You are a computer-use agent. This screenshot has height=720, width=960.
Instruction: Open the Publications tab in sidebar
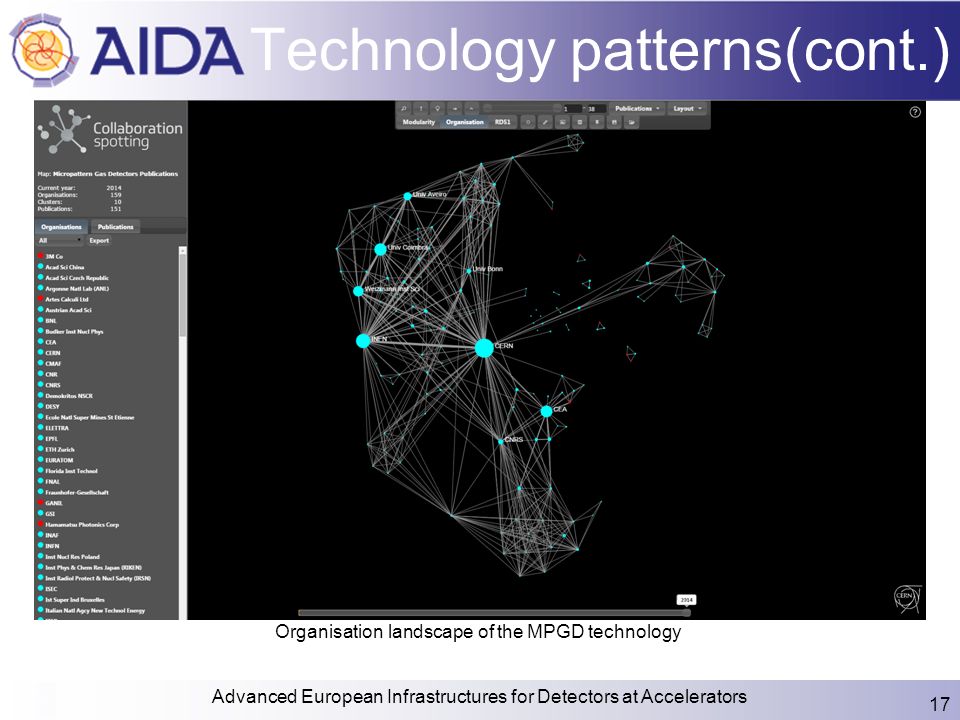tap(115, 227)
